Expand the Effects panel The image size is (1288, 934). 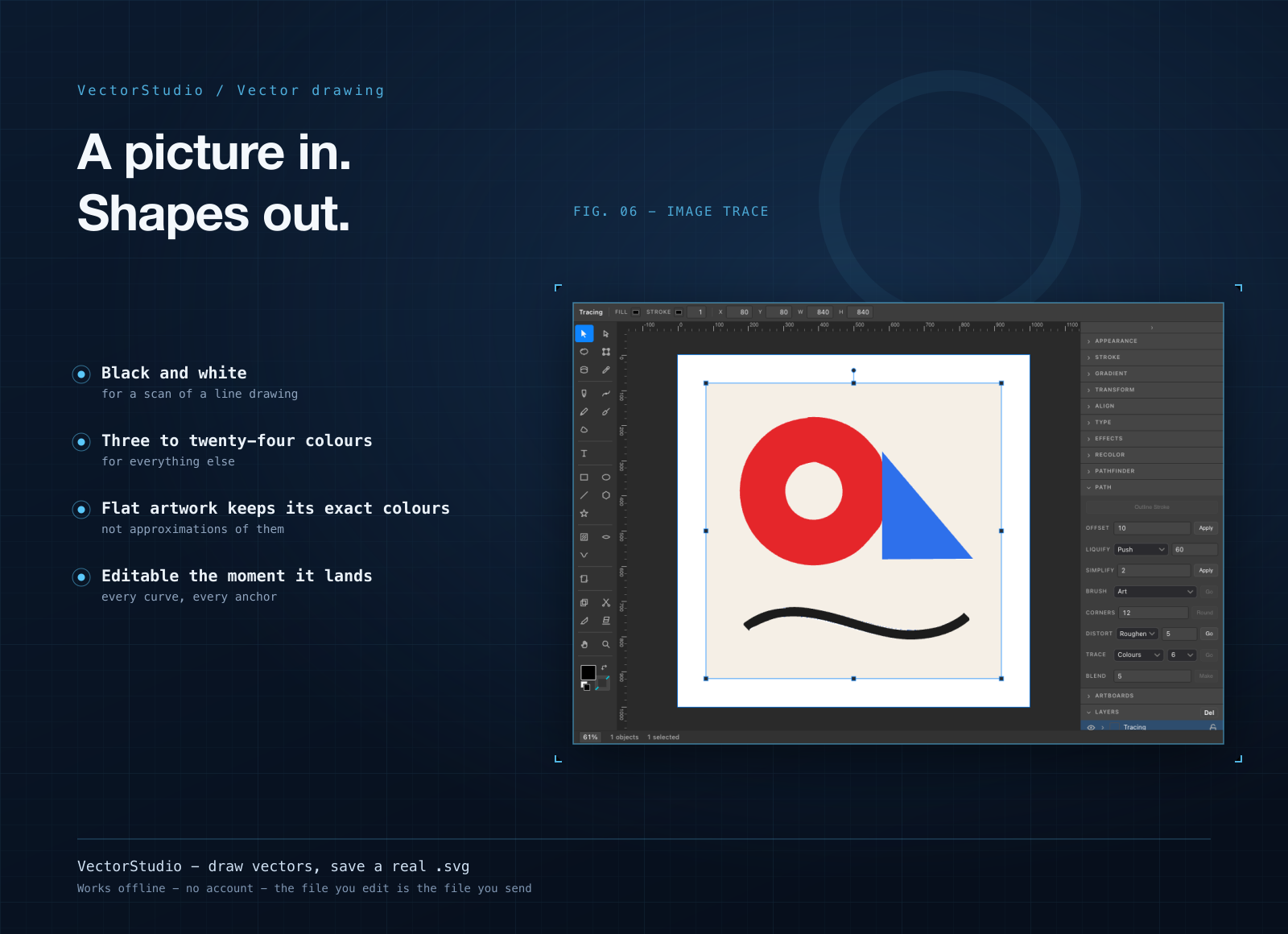coord(1151,439)
